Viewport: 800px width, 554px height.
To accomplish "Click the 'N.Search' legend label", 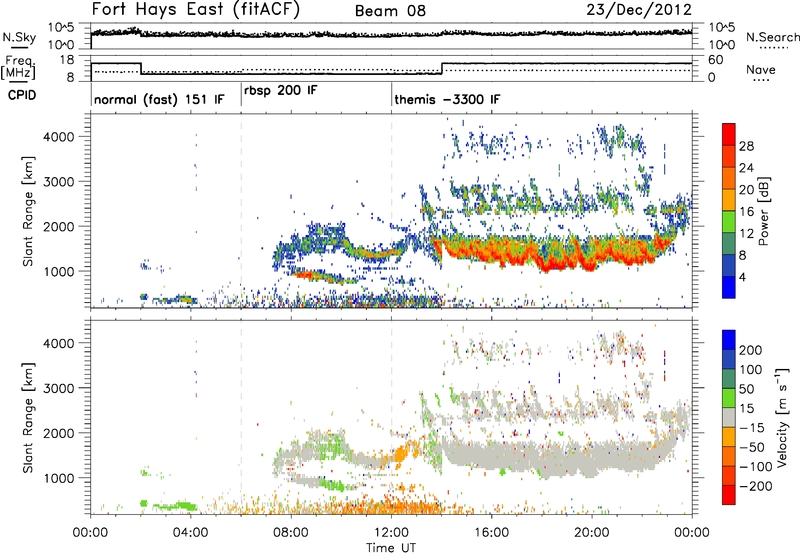I will click(x=772, y=37).
